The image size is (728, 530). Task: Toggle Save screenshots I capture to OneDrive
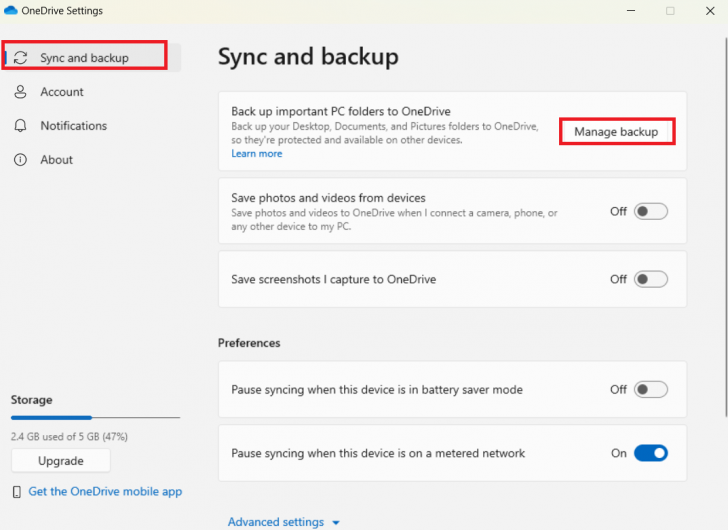point(651,279)
